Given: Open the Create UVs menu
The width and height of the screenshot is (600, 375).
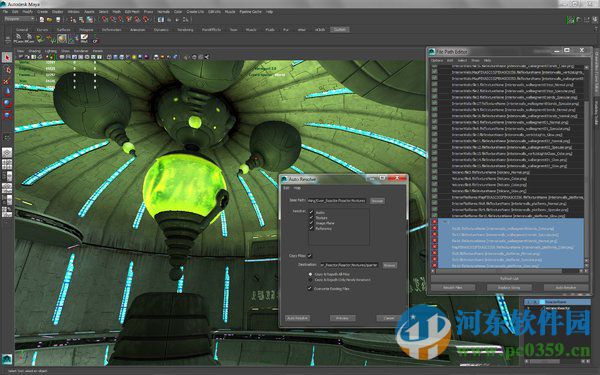Looking at the screenshot, I should 195,12.
